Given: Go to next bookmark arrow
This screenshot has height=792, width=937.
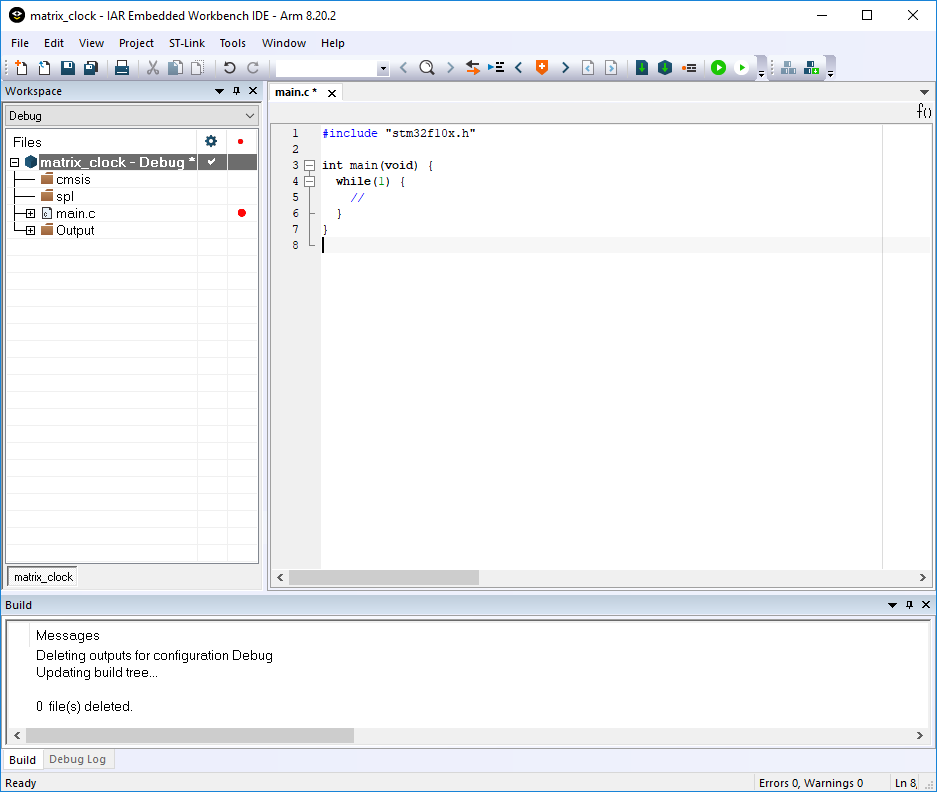Looking at the screenshot, I should (x=565, y=68).
